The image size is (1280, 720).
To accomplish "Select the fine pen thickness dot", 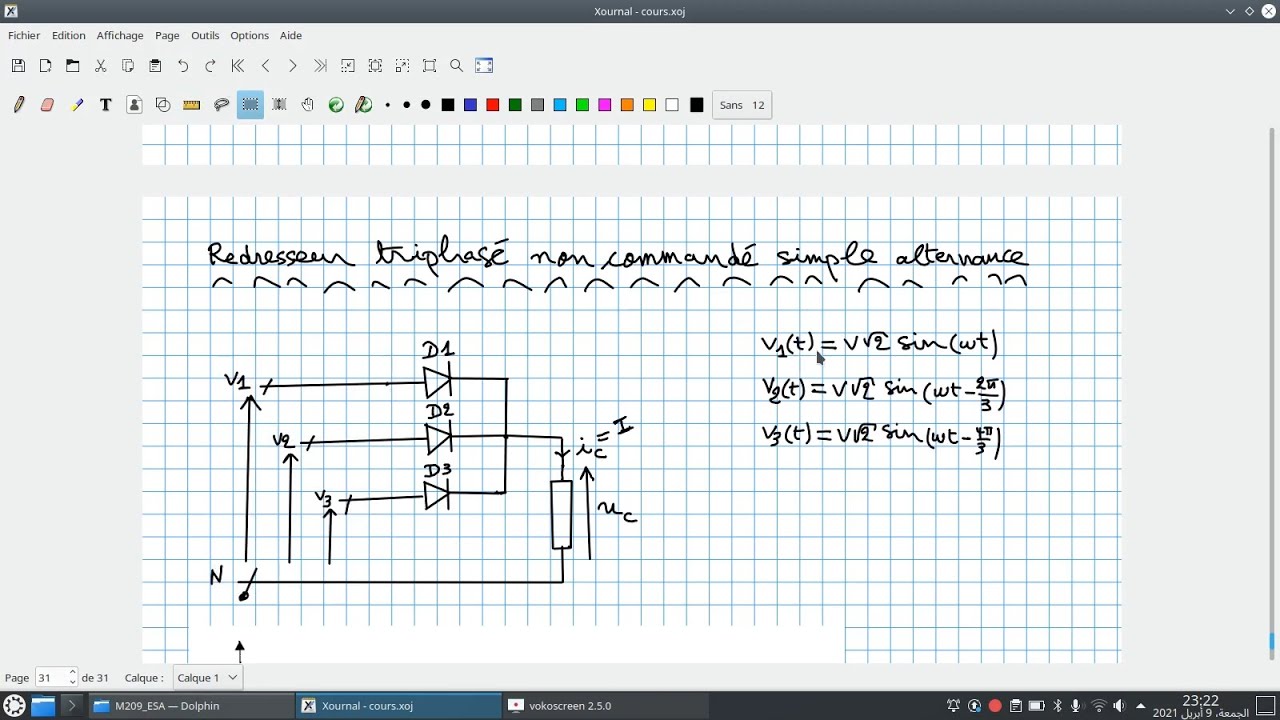I will pos(388,105).
